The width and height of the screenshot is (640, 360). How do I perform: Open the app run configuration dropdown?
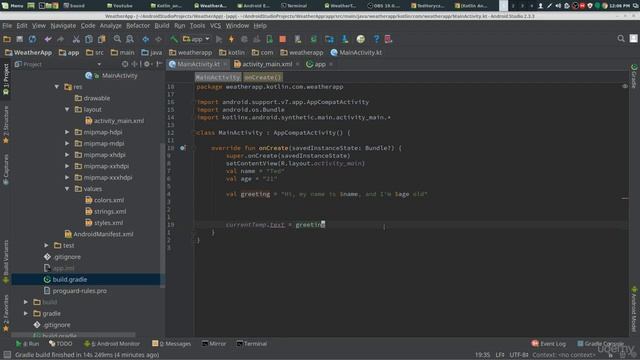(x=196, y=39)
